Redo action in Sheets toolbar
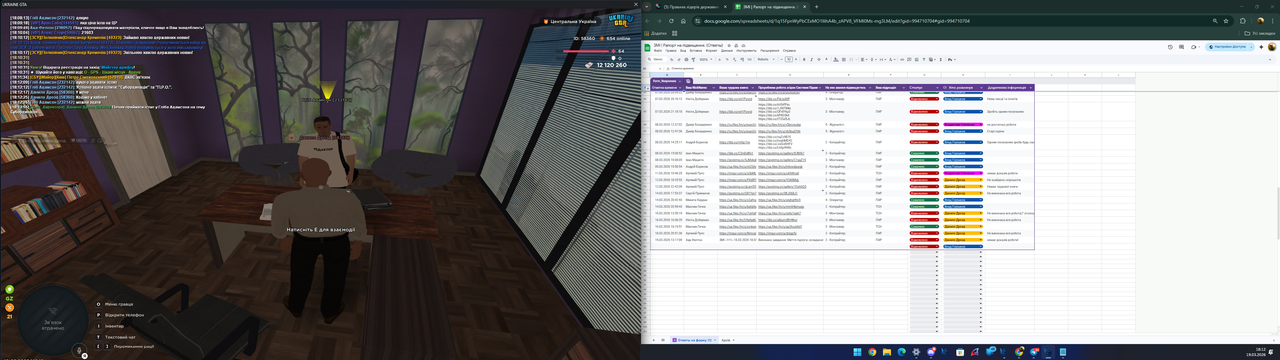1280x360 pixels. (679, 59)
